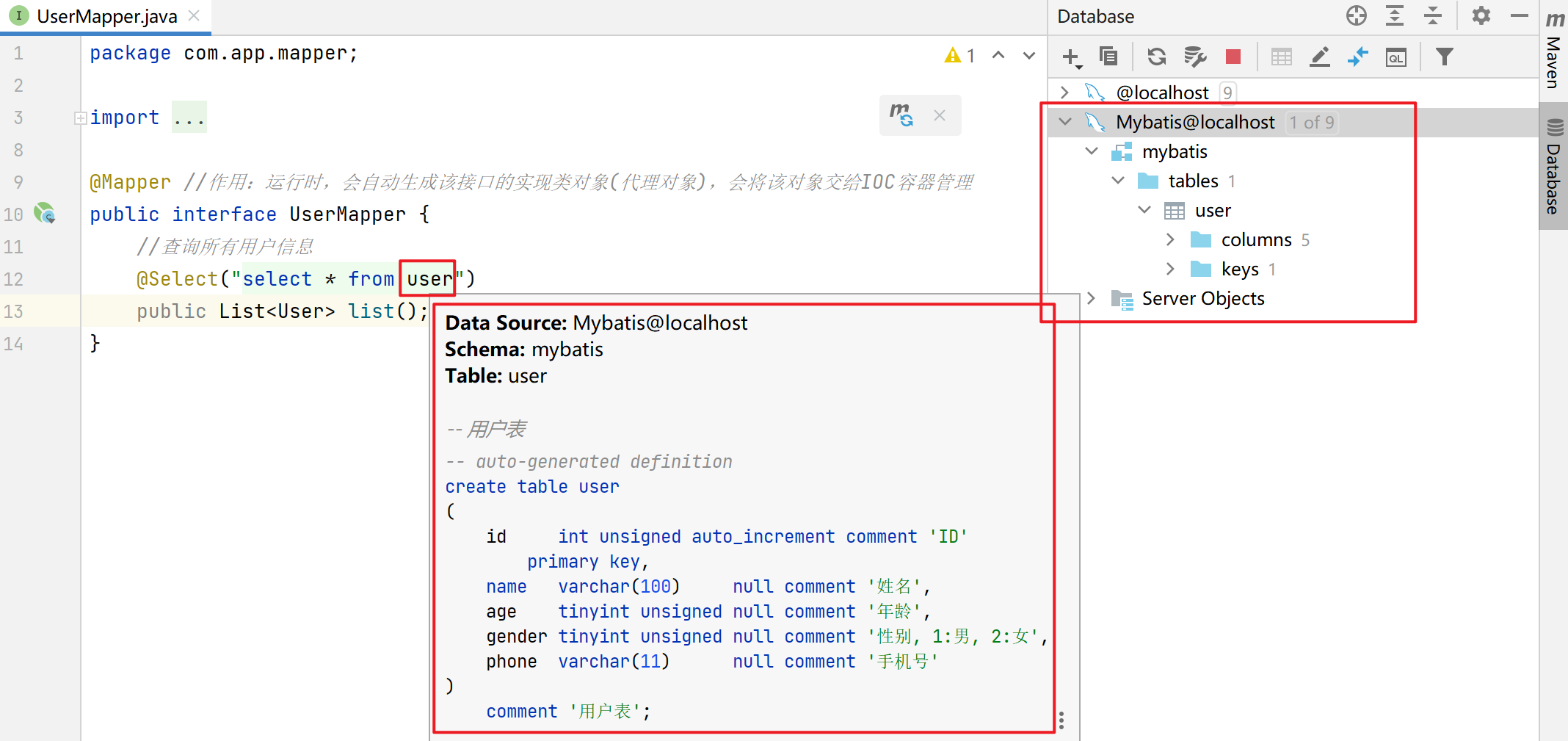Click the UserMapper interface name
Viewport: 1568px width, 741px height.
pos(347,214)
